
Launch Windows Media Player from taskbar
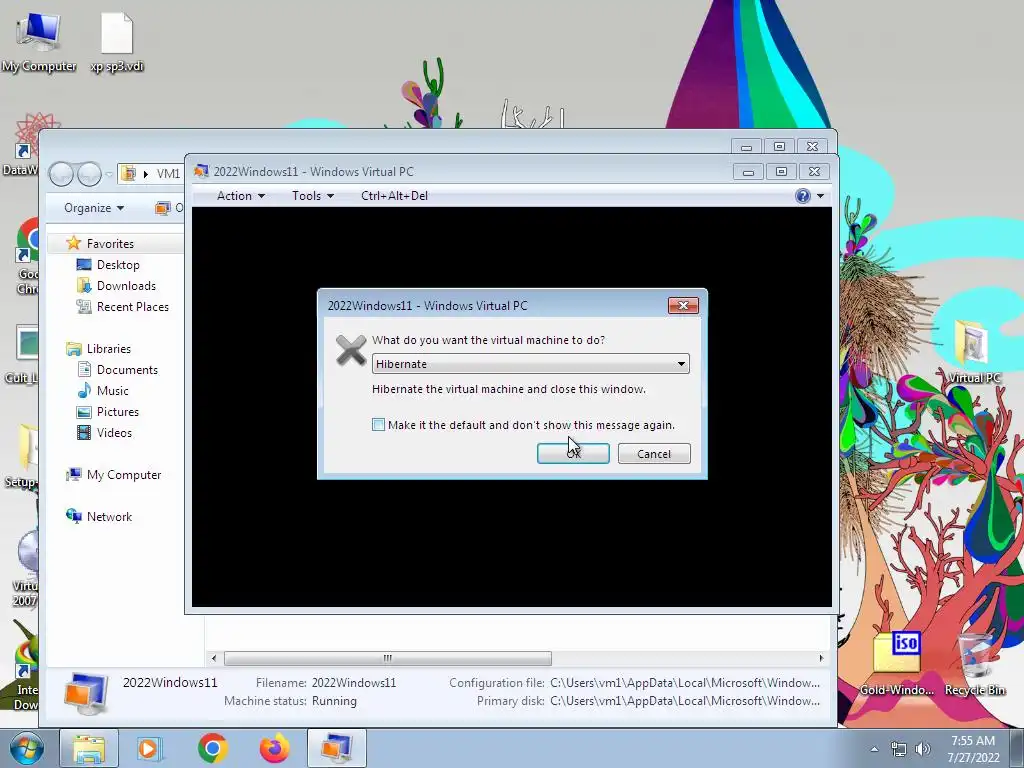150,748
